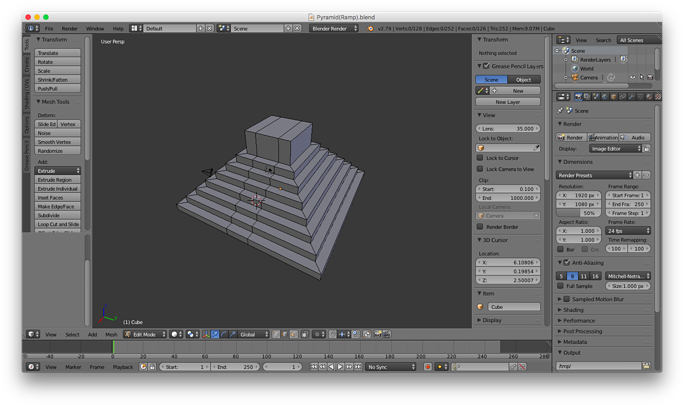The image size is (683, 405).
Task: Click the folder icon beside output path
Action: pos(646,366)
